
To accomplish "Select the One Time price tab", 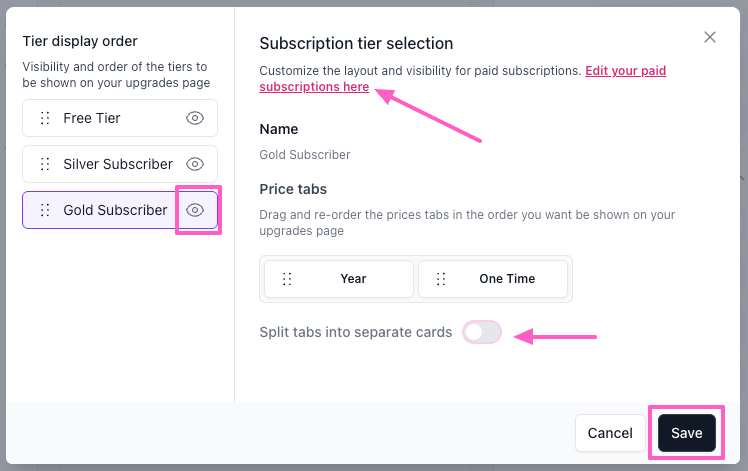I will (507, 279).
